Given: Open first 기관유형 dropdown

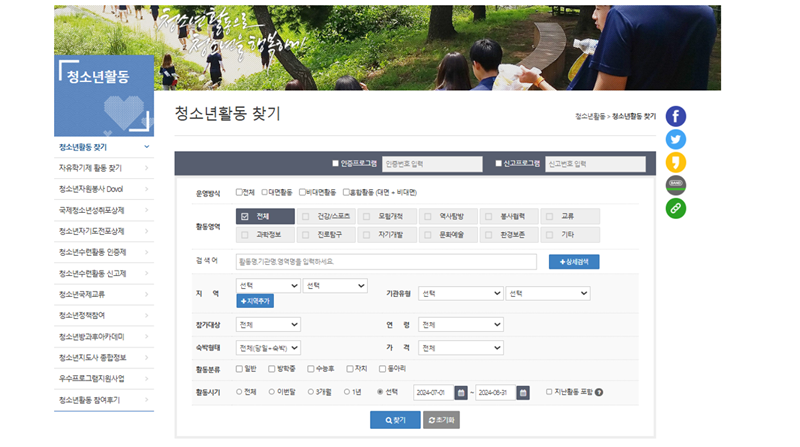Looking at the screenshot, I should tap(461, 293).
